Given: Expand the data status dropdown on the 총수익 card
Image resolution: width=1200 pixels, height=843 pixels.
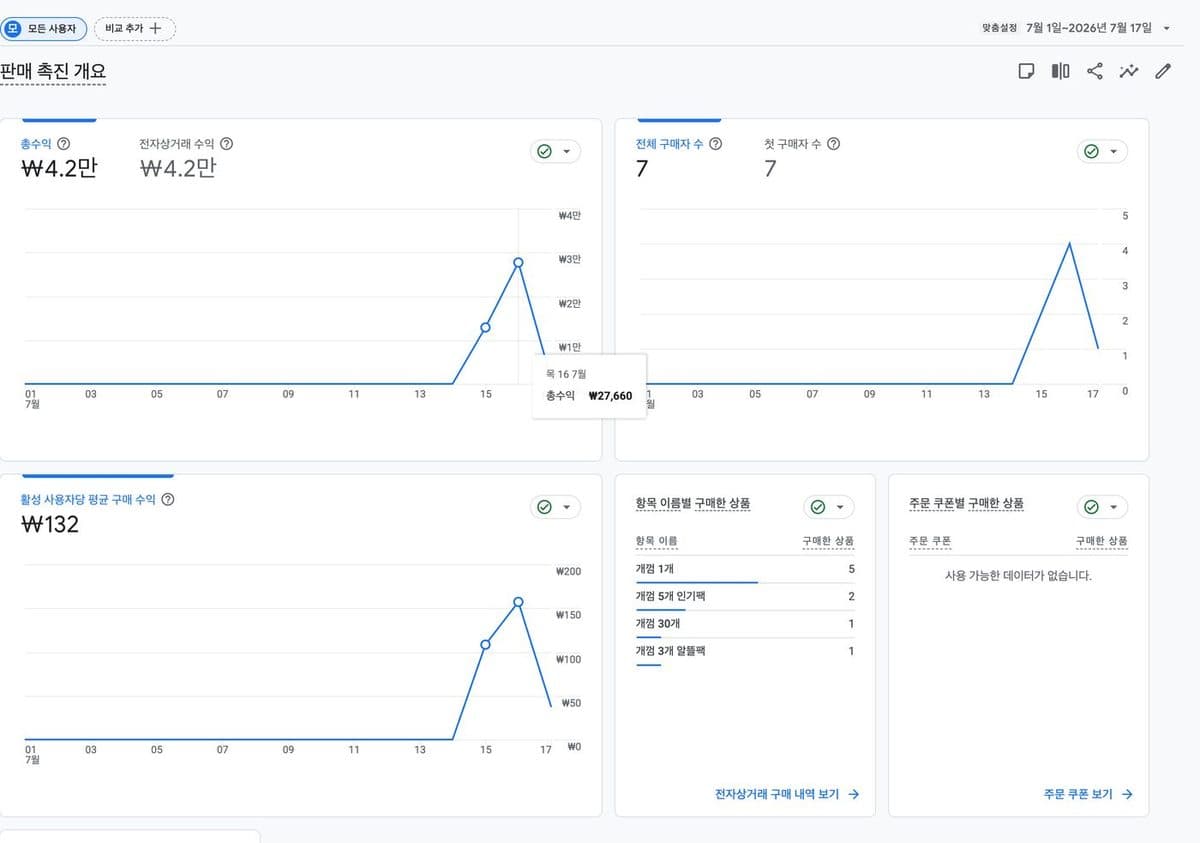Looking at the screenshot, I should click(555, 152).
